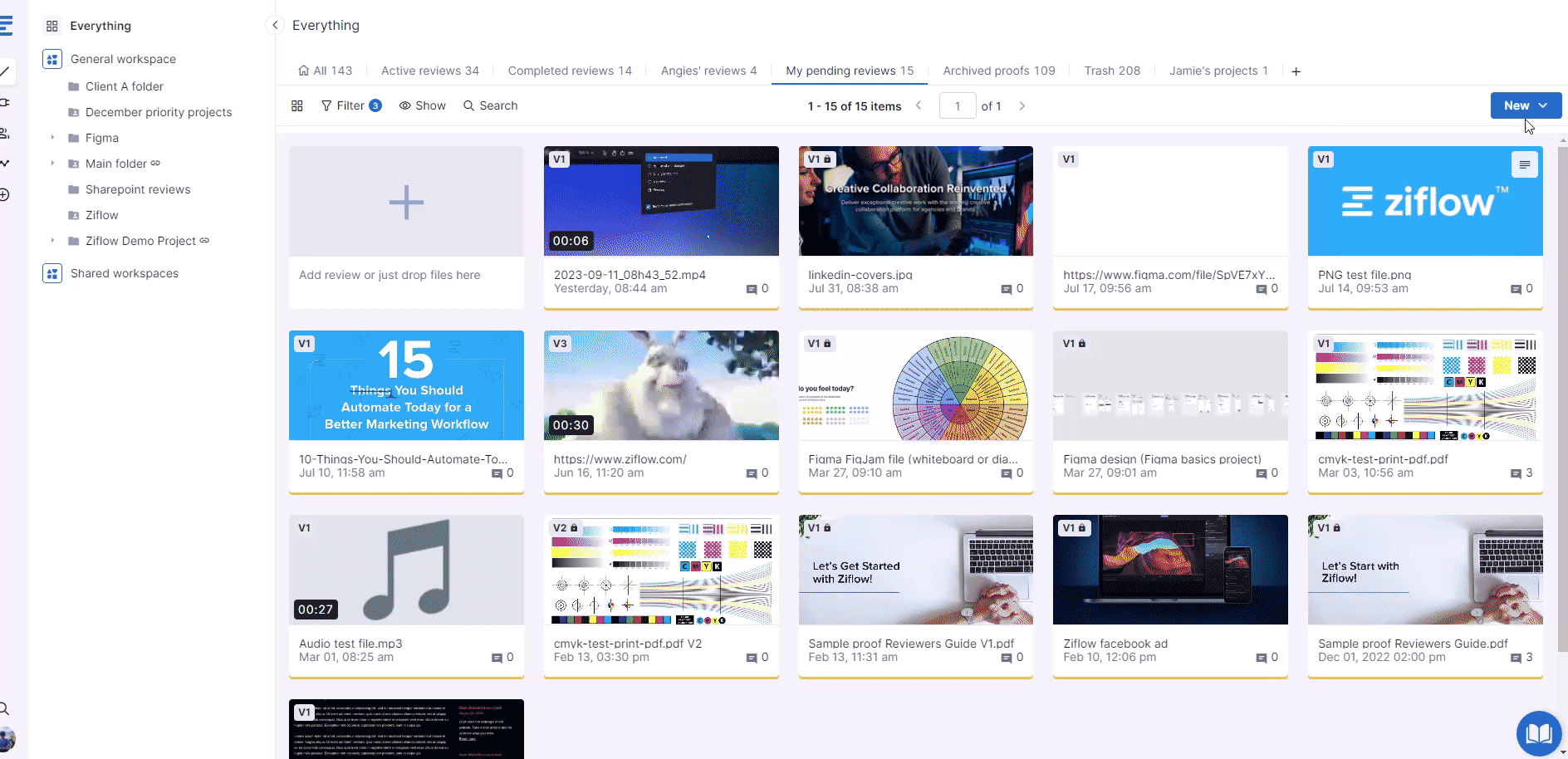Click "1 - 15 of 15 items" text
This screenshot has height=759, width=1568.
(x=855, y=106)
